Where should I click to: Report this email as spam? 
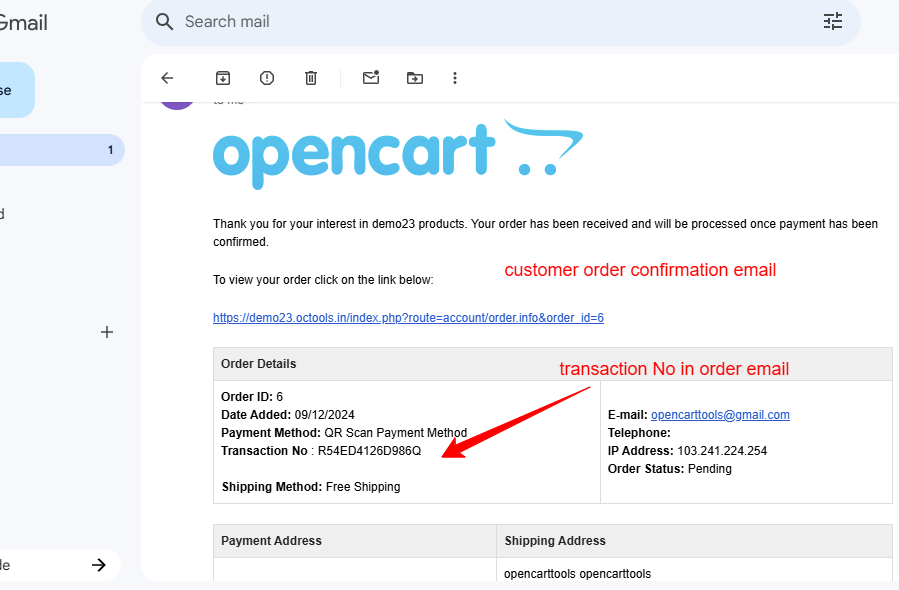pyautogui.click(x=267, y=78)
